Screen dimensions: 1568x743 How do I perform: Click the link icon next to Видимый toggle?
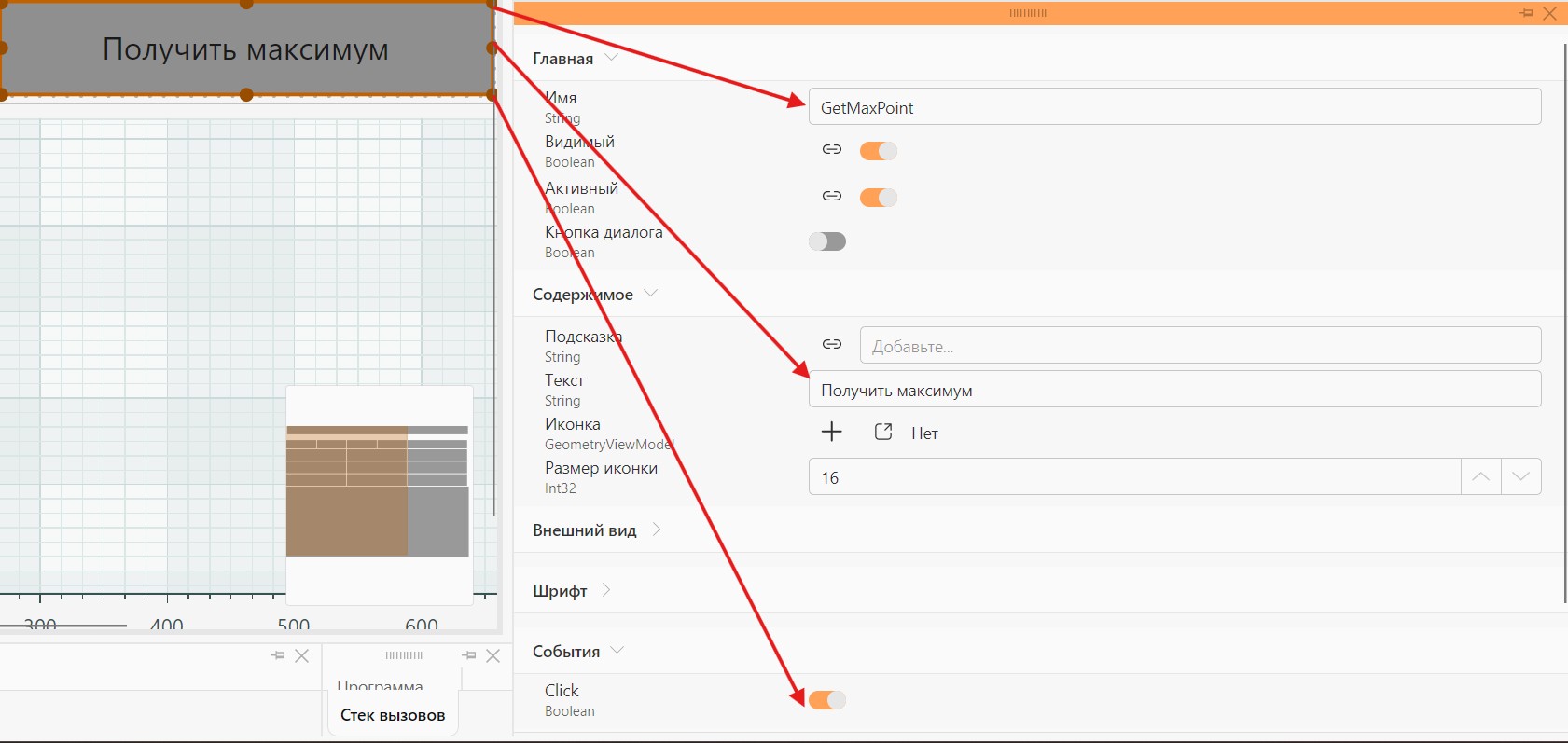pos(832,150)
